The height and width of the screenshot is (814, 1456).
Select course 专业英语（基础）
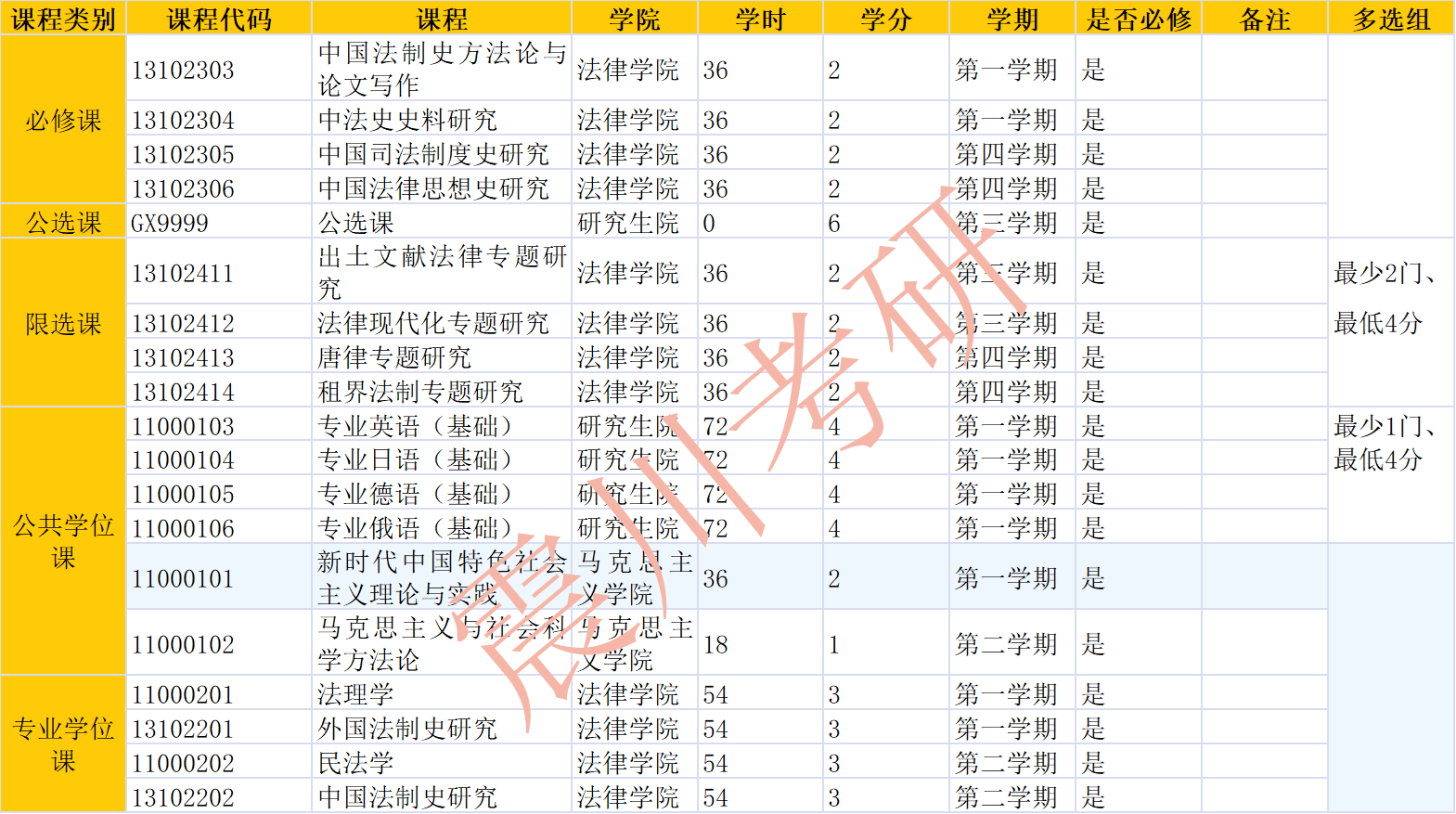click(415, 426)
